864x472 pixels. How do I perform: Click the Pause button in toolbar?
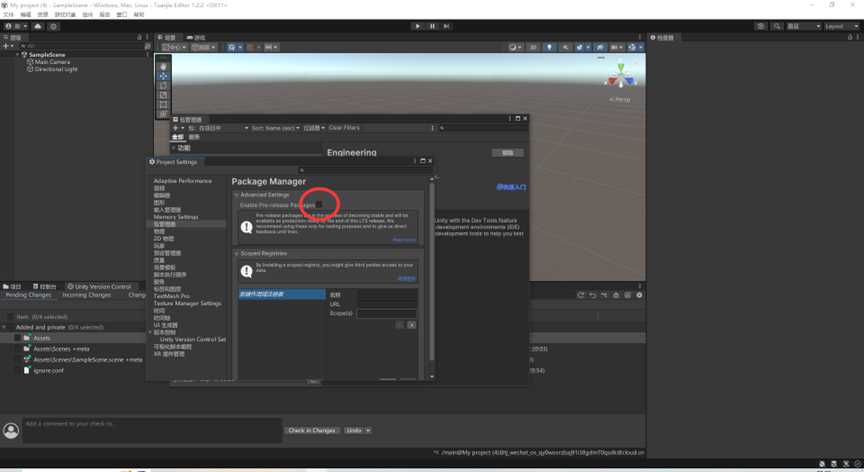pos(432,26)
